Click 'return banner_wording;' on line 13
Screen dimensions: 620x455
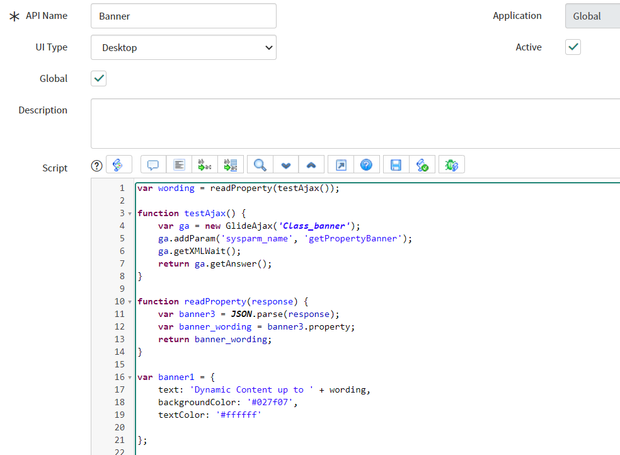[215, 340]
